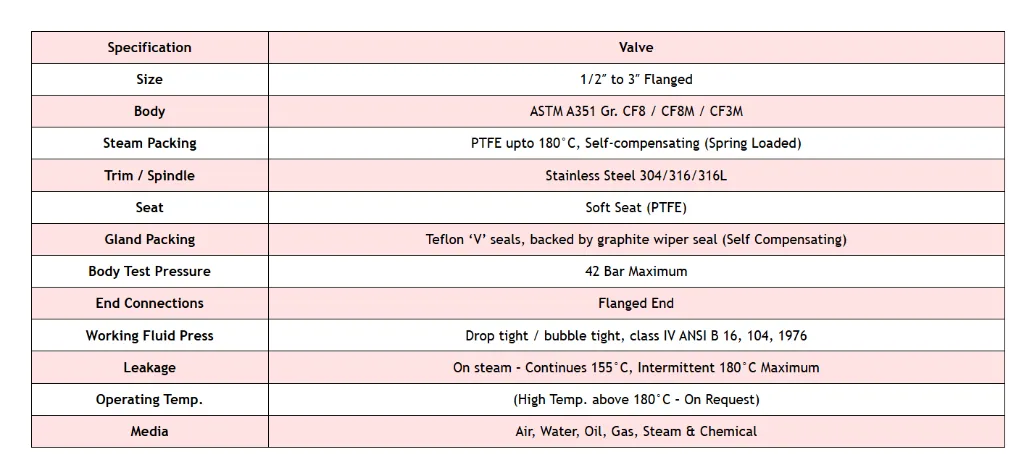Select the Working Fluid Press label
1024x473 pixels.
(x=149, y=336)
